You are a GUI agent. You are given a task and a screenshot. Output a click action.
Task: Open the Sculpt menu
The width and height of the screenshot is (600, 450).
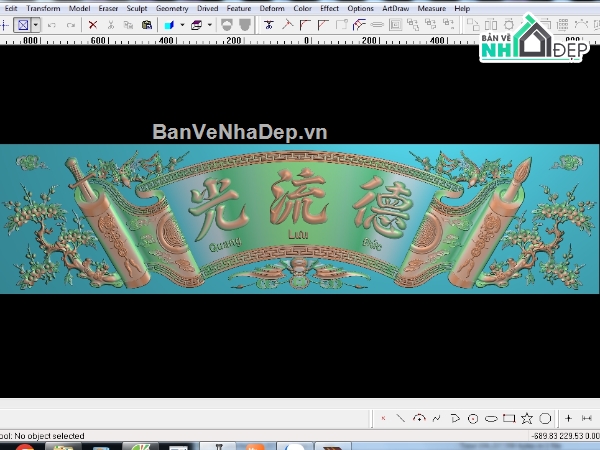click(x=137, y=8)
